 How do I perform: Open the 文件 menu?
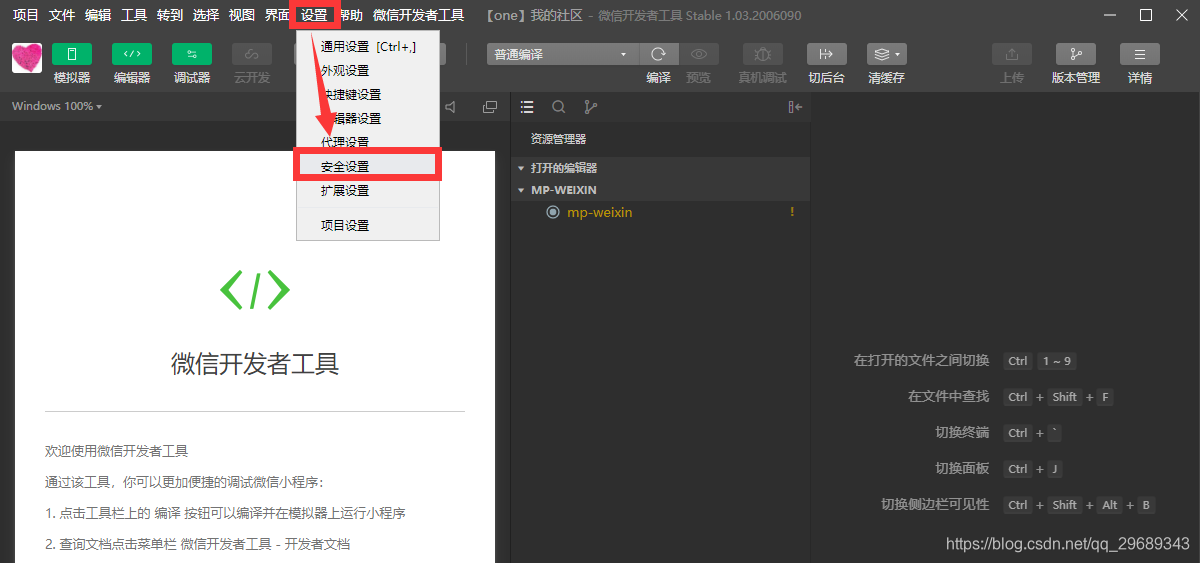click(62, 15)
